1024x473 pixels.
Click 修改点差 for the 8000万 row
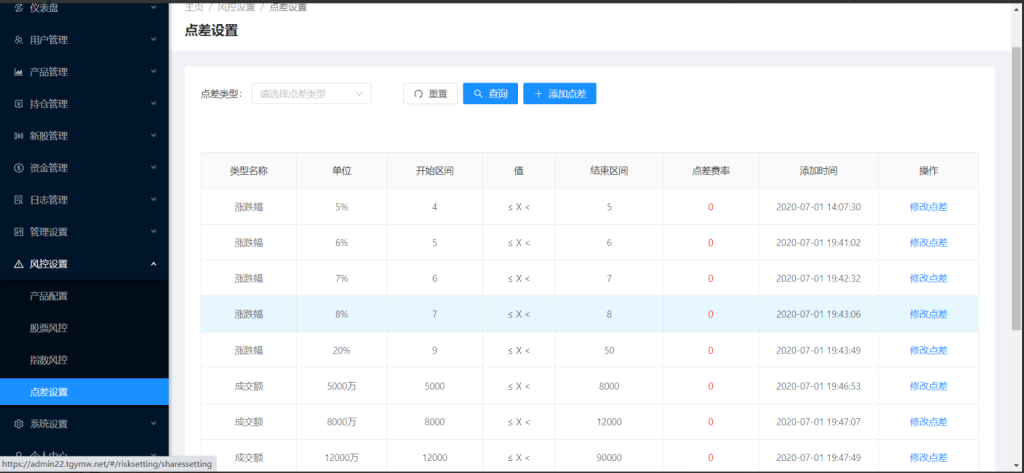pos(928,422)
